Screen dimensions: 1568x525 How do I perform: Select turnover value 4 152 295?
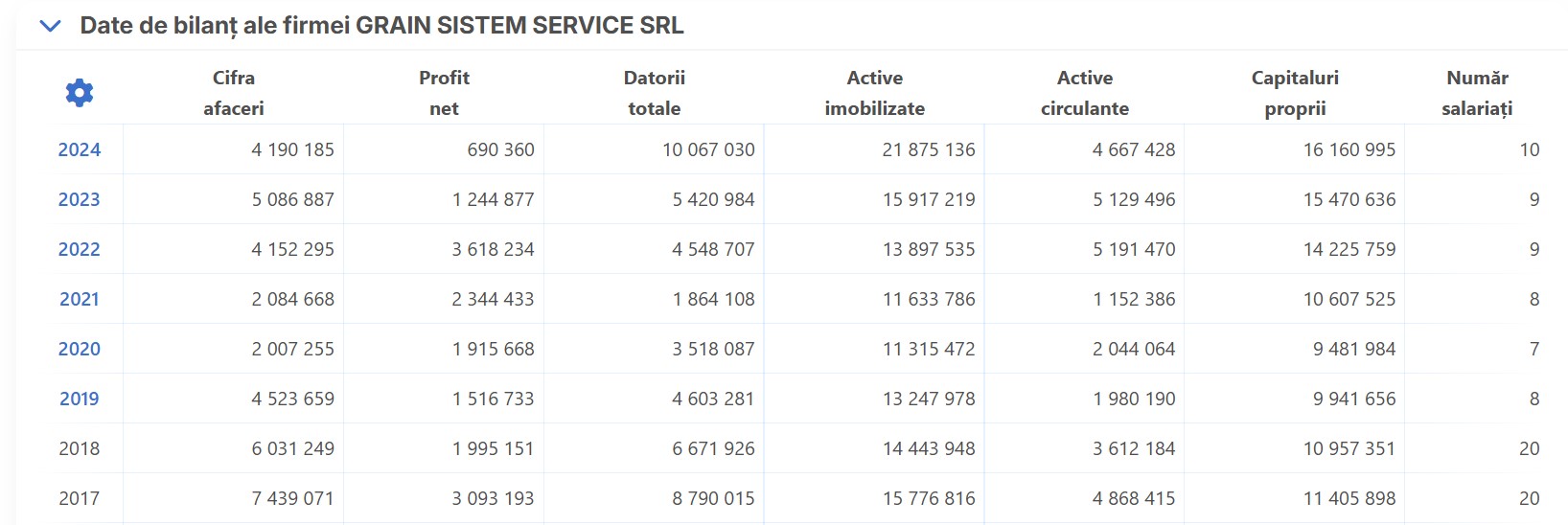(293, 249)
